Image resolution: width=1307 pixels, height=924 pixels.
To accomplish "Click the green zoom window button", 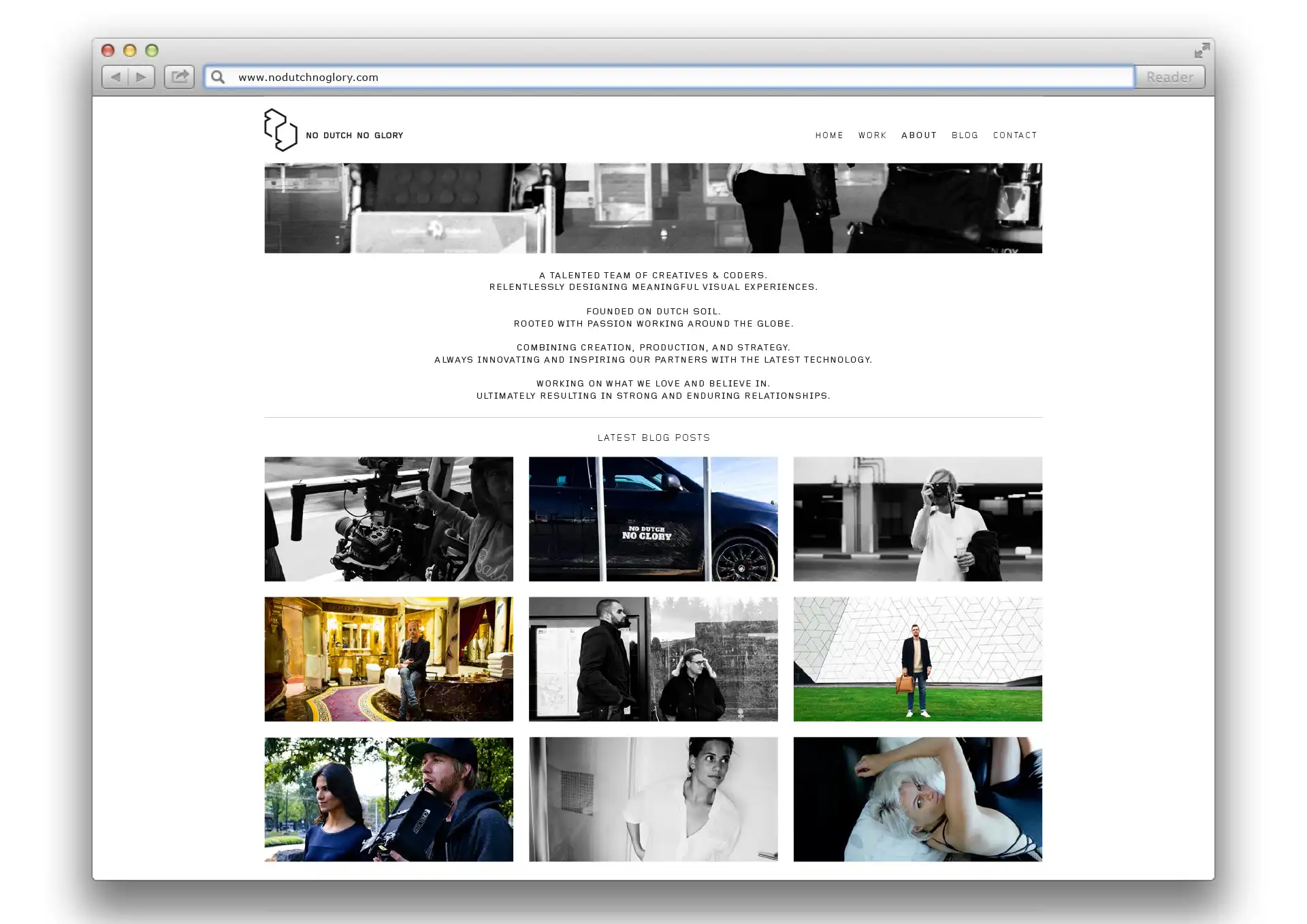I will [152, 50].
